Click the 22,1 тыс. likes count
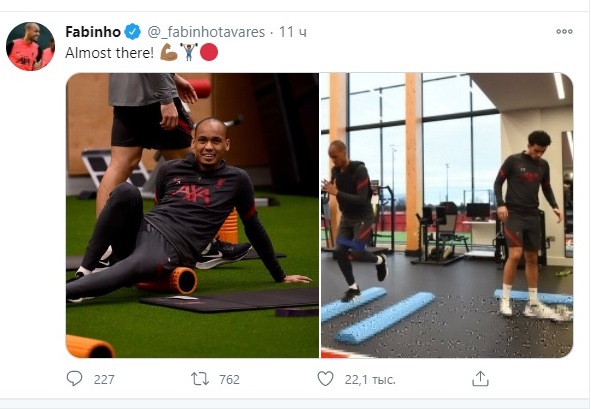Image resolution: width=591 pixels, height=409 pixels. coord(370,380)
